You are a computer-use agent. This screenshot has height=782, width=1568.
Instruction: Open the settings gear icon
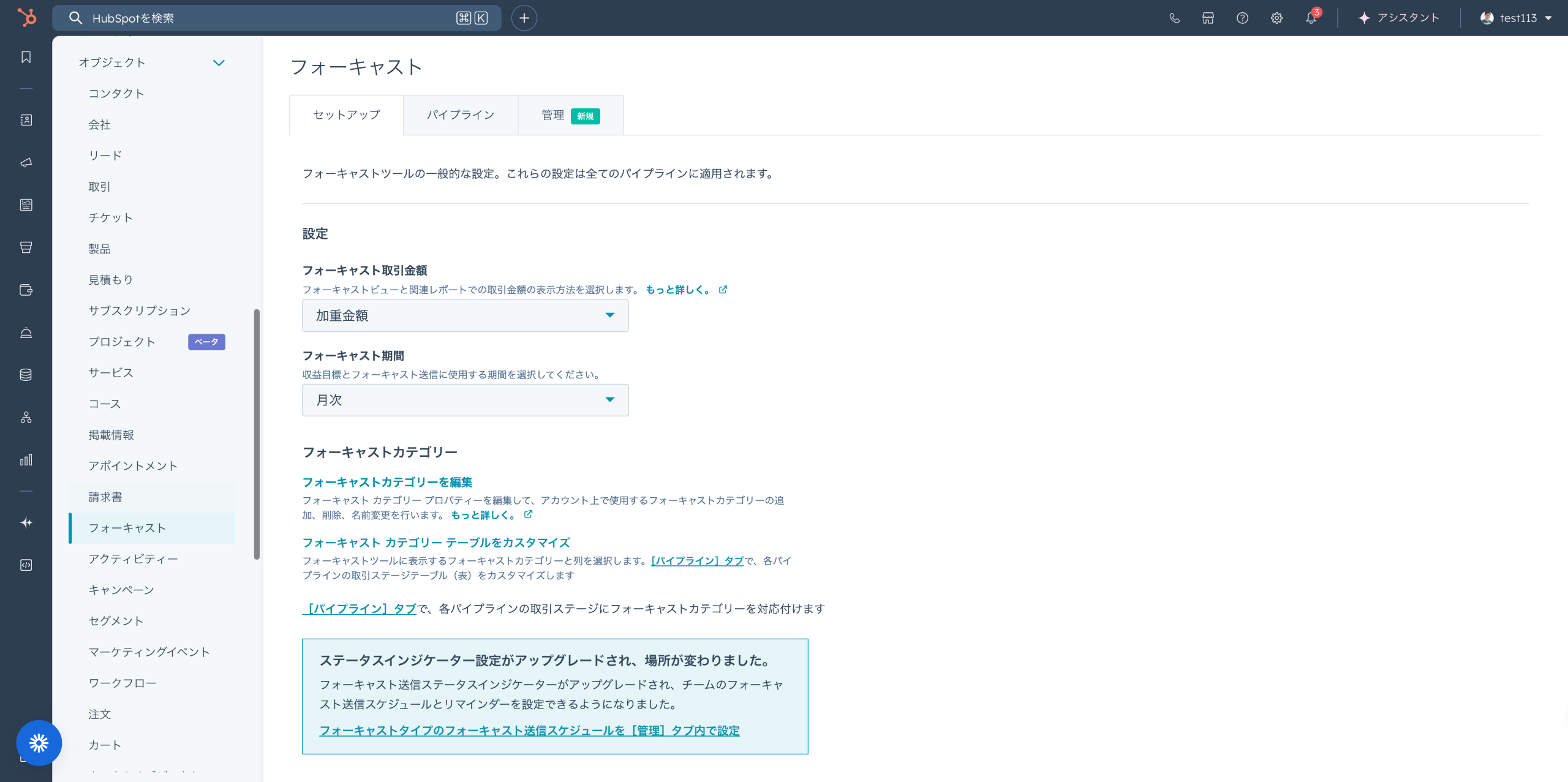[x=1276, y=18]
